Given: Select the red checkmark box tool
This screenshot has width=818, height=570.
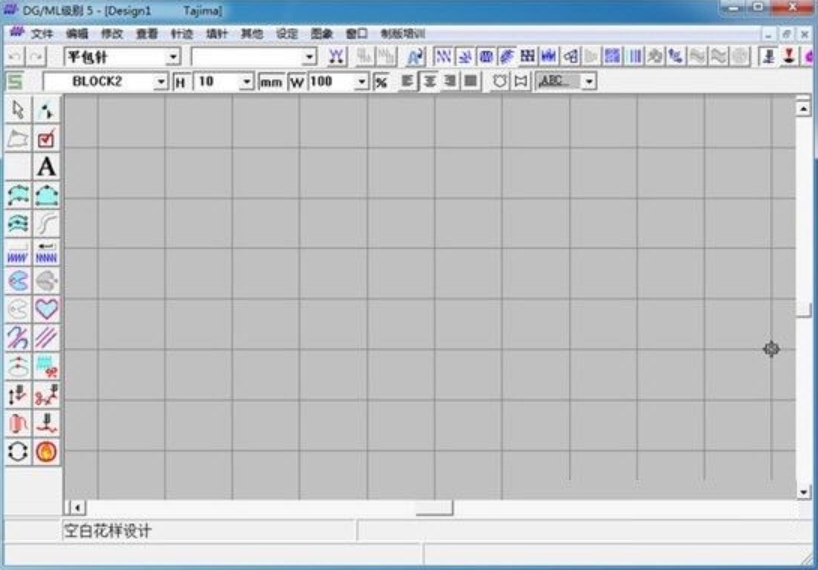Looking at the screenshot, I should (47, 139).
